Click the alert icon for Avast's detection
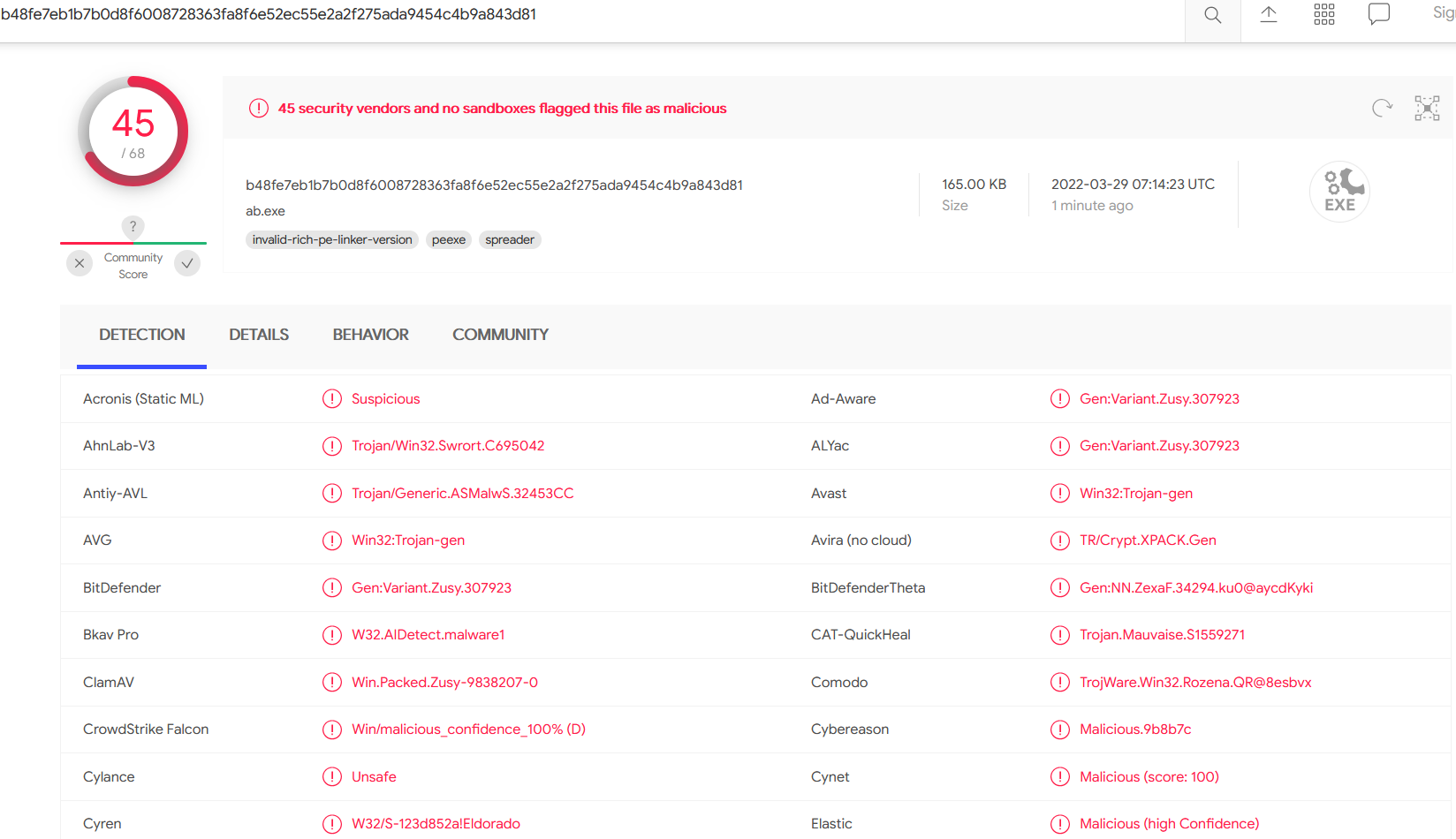Viewport: 1456px width, 839px height. tap(1060, 494)
